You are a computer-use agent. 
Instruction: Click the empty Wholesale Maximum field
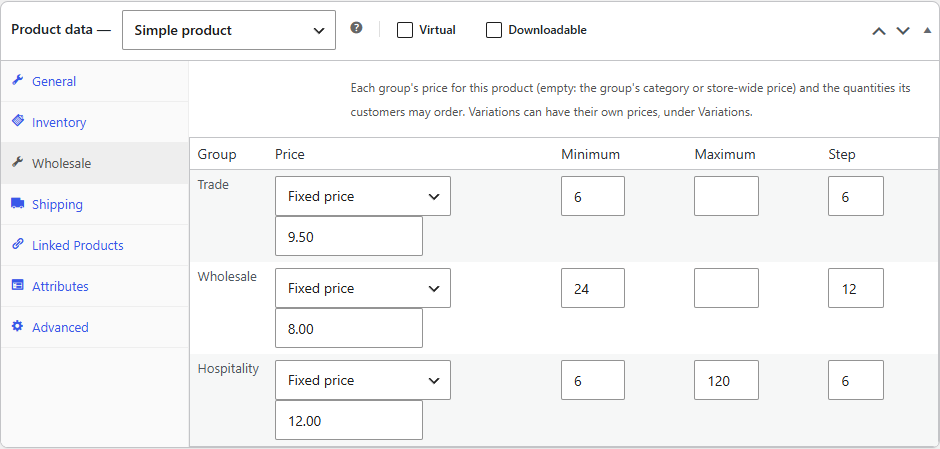(x=727, y=288)
